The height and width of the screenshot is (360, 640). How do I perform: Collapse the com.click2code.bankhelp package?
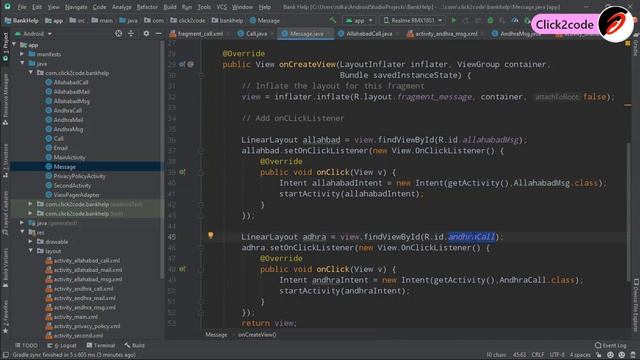click(x=31, y=73)
